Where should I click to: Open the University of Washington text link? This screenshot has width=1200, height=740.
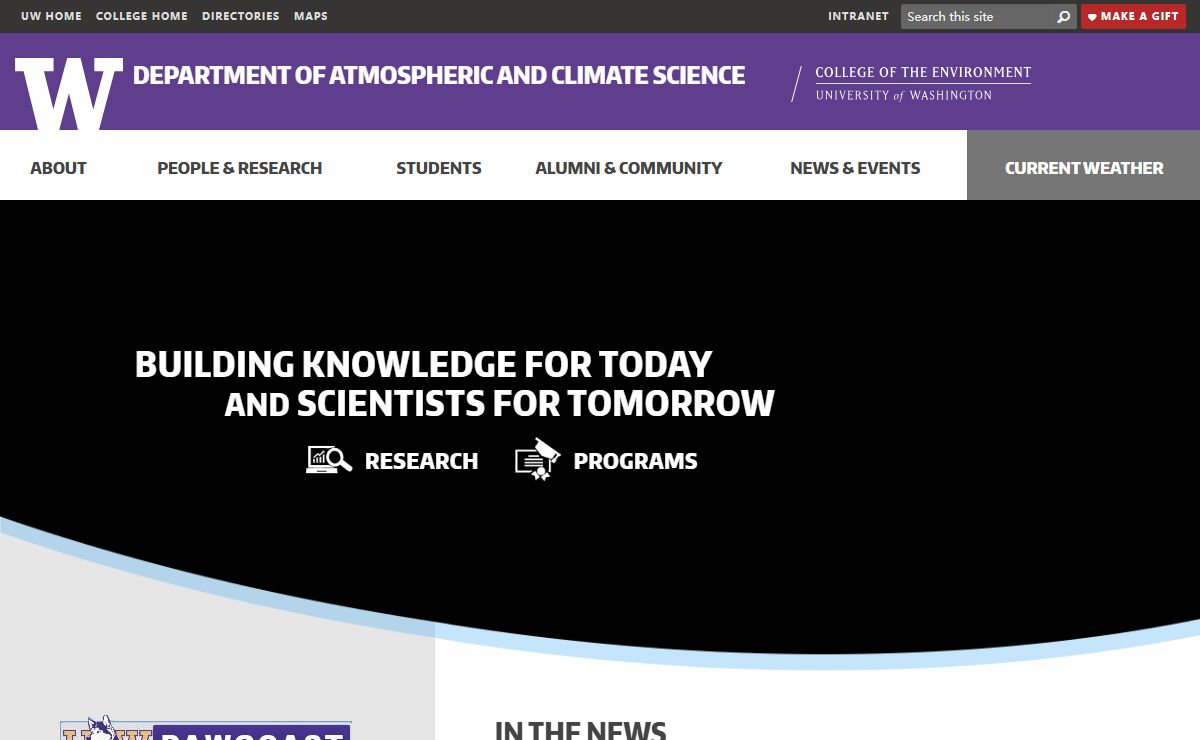904,95
